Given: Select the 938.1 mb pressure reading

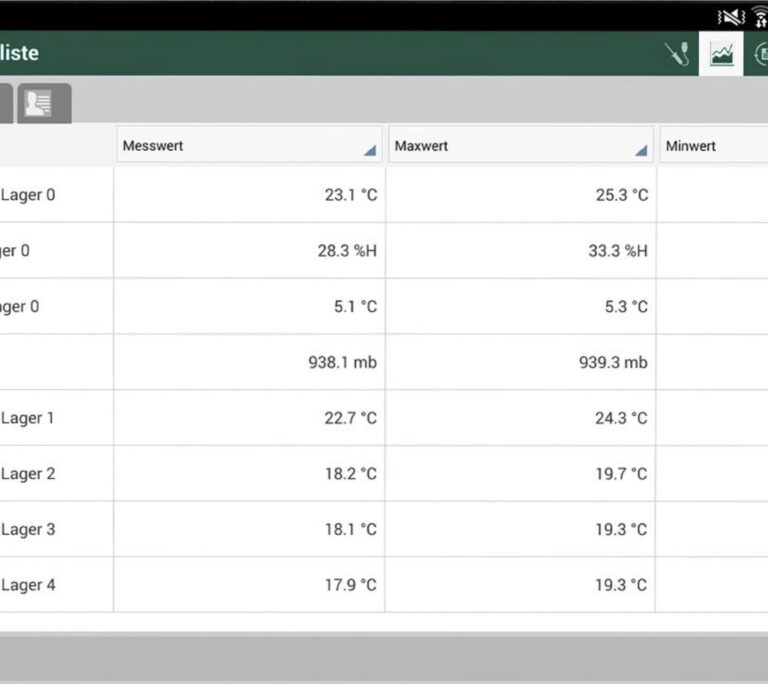Looking at the screenshot, I should coord(342,363).
